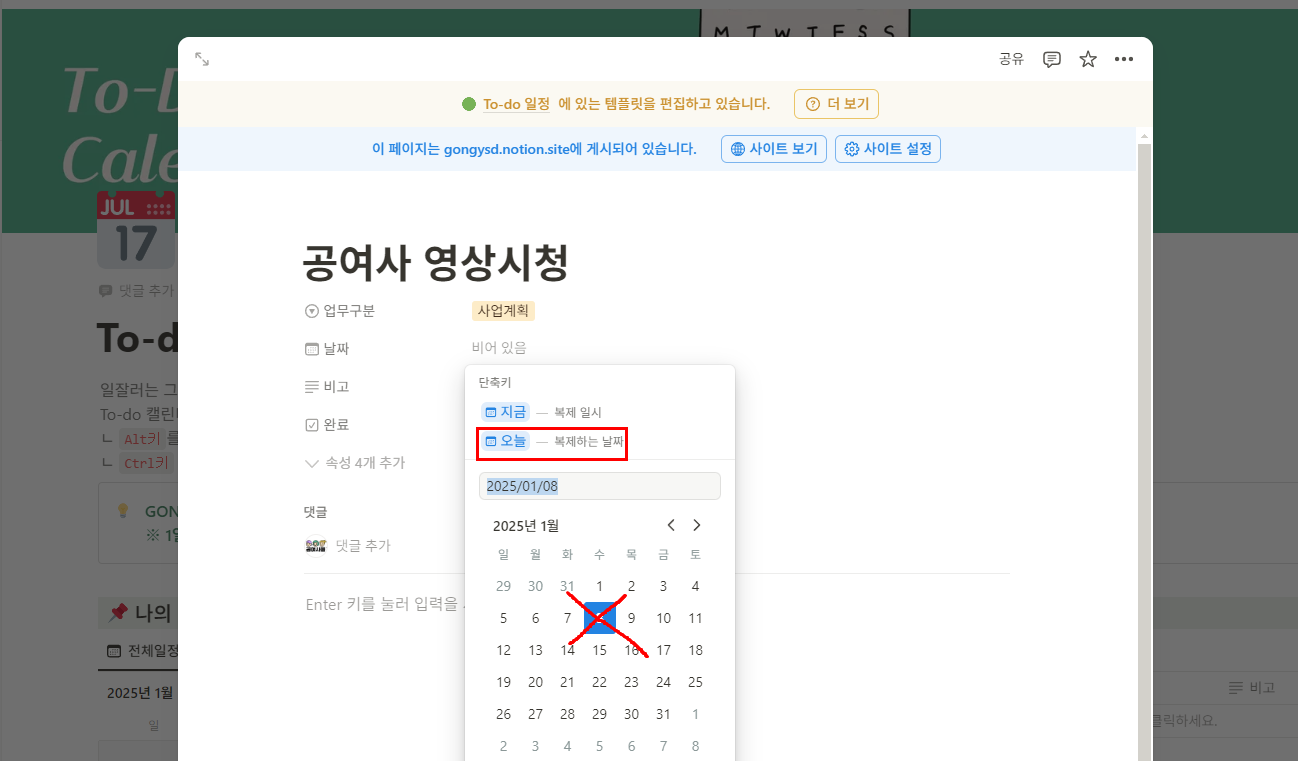Select date 15 in the calendar
The height and width of the screenshot is (761, 1298).
coord(599,650)
